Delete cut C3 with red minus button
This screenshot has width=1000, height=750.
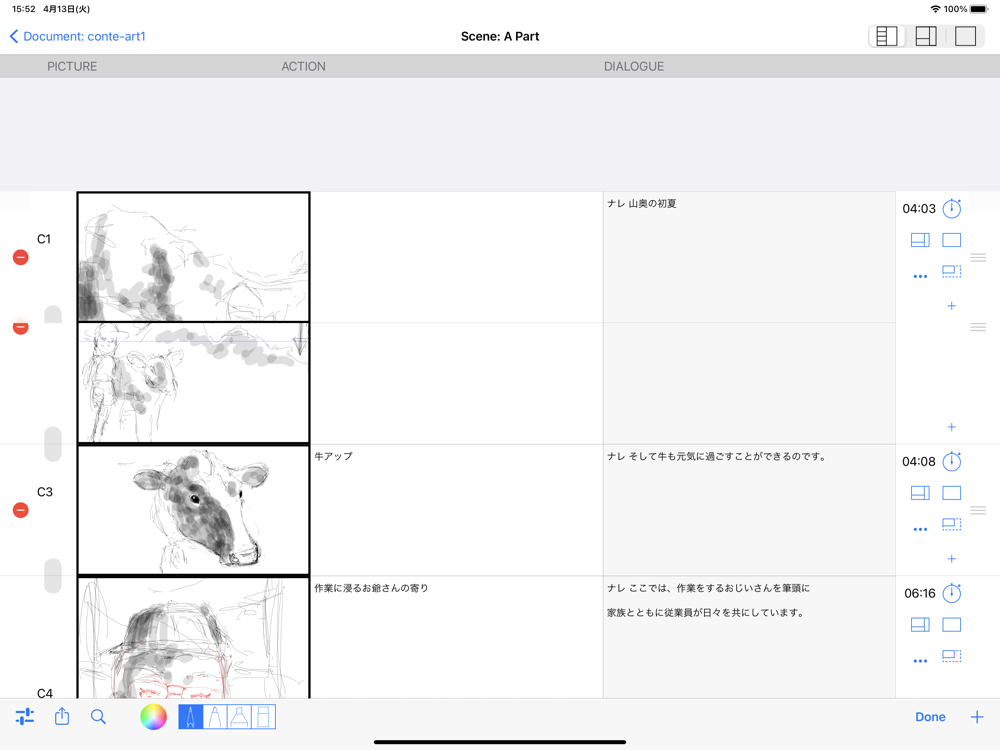coord(20,510)
